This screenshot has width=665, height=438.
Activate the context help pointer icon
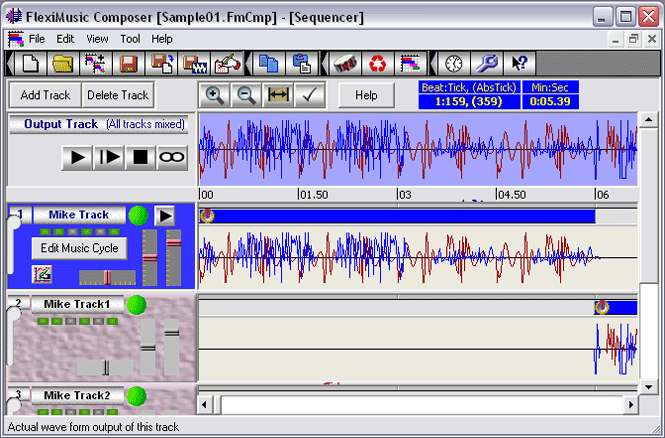(x=520, y=64)
